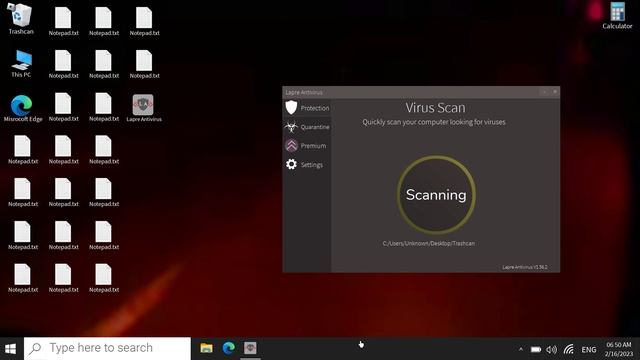Viewport: 640px width, 360px height.
Task: Close the Lapre Antivirus window
Action: click(x=555, y=92)
